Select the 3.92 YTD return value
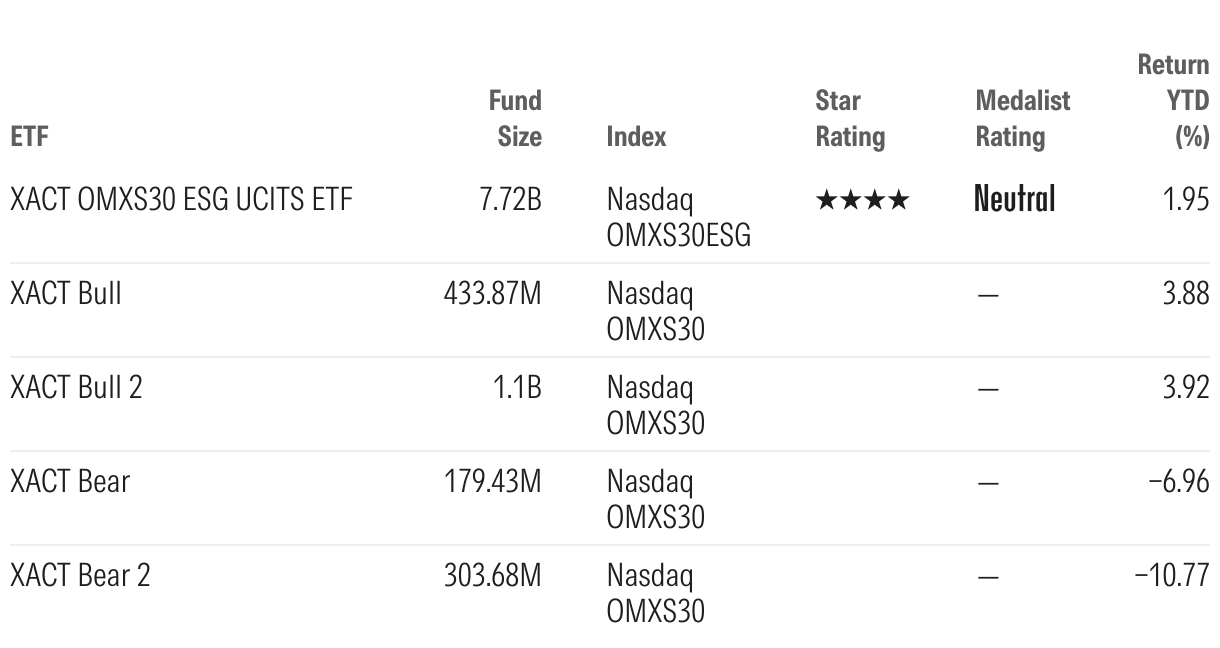Viewport: 1220px width, 648px height. point(1186,388)
